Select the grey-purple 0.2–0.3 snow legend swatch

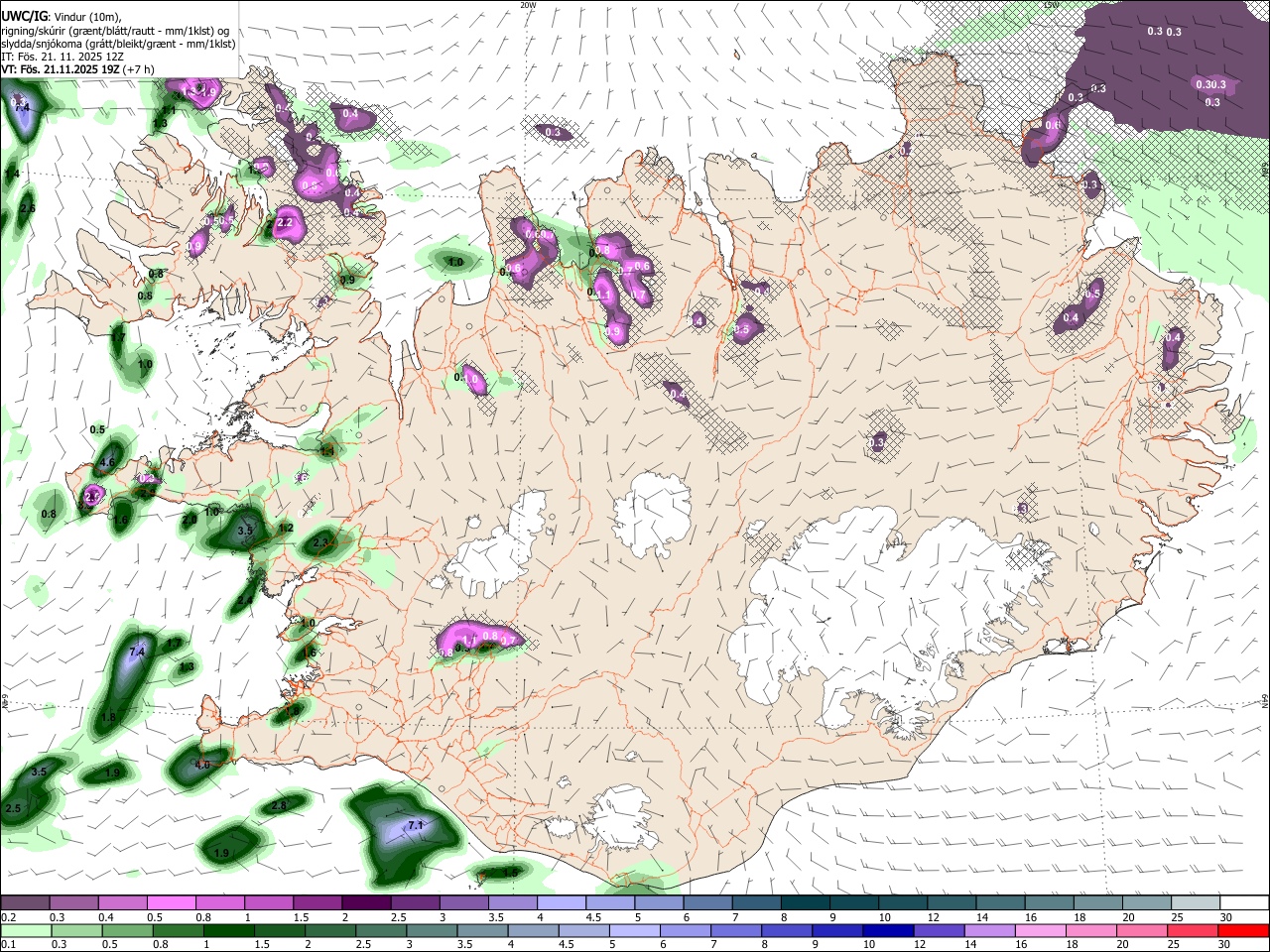pyautogui.click(x=26, y=903)
